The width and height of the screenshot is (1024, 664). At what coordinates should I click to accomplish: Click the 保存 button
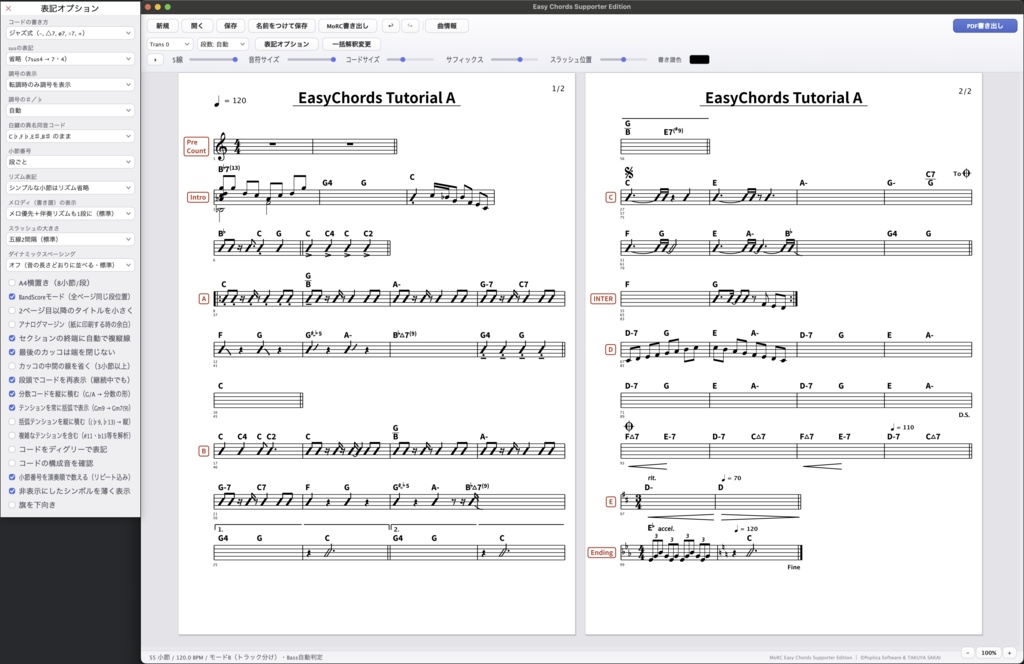coord(231,26)
